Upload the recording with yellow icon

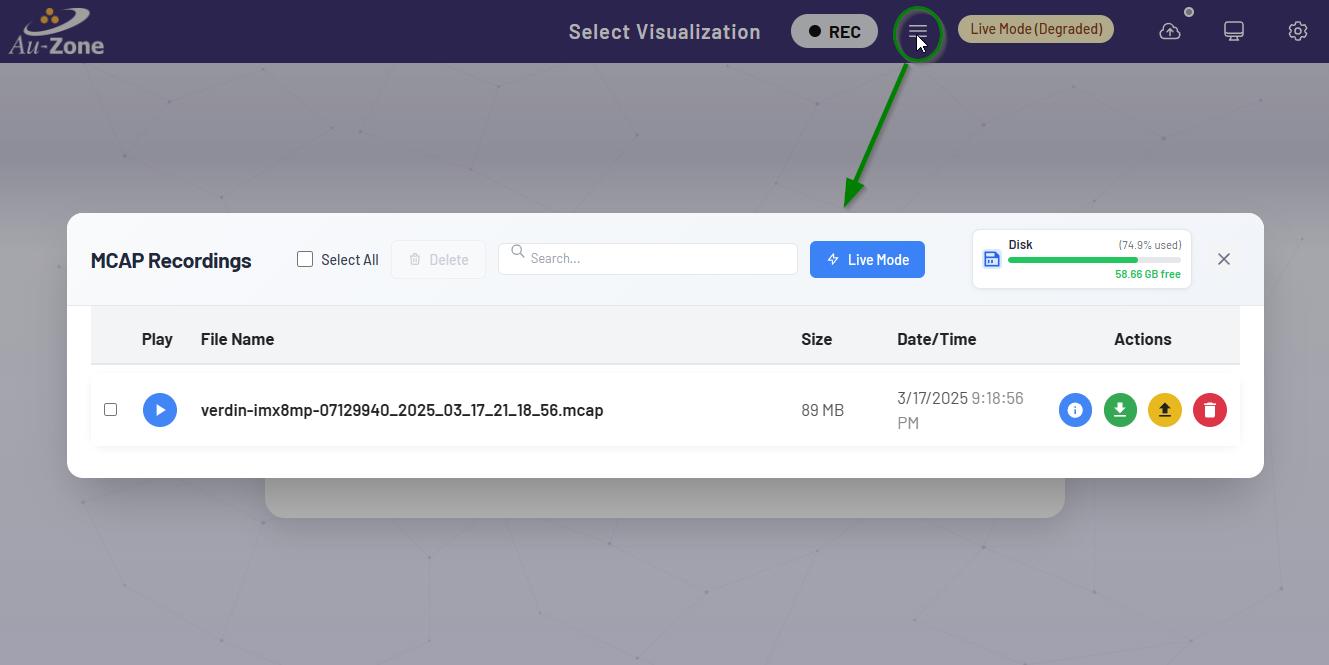[1165, 410]
